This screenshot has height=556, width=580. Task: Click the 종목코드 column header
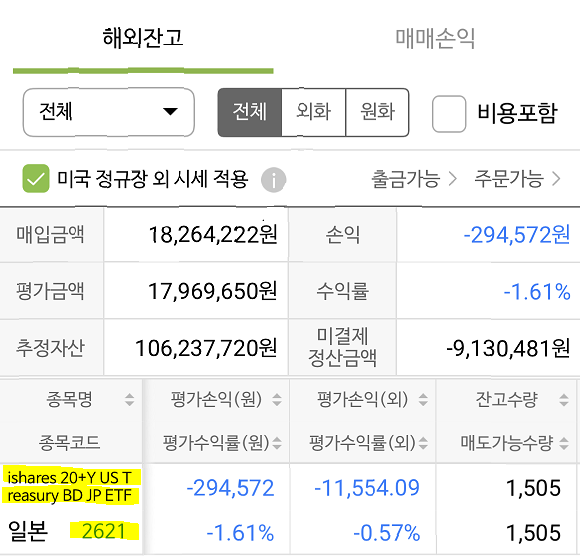[x=70, y=443]
